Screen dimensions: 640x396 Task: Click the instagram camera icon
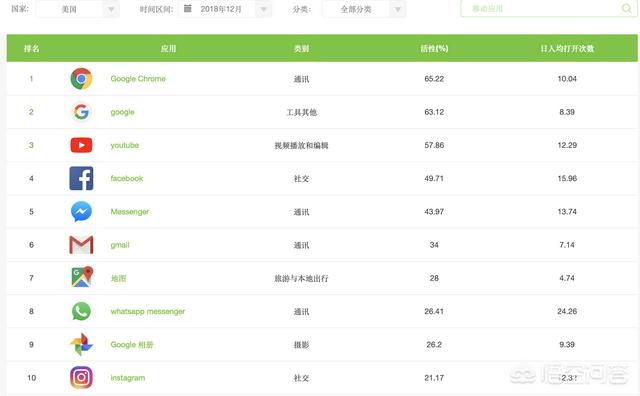coord(81,378)
